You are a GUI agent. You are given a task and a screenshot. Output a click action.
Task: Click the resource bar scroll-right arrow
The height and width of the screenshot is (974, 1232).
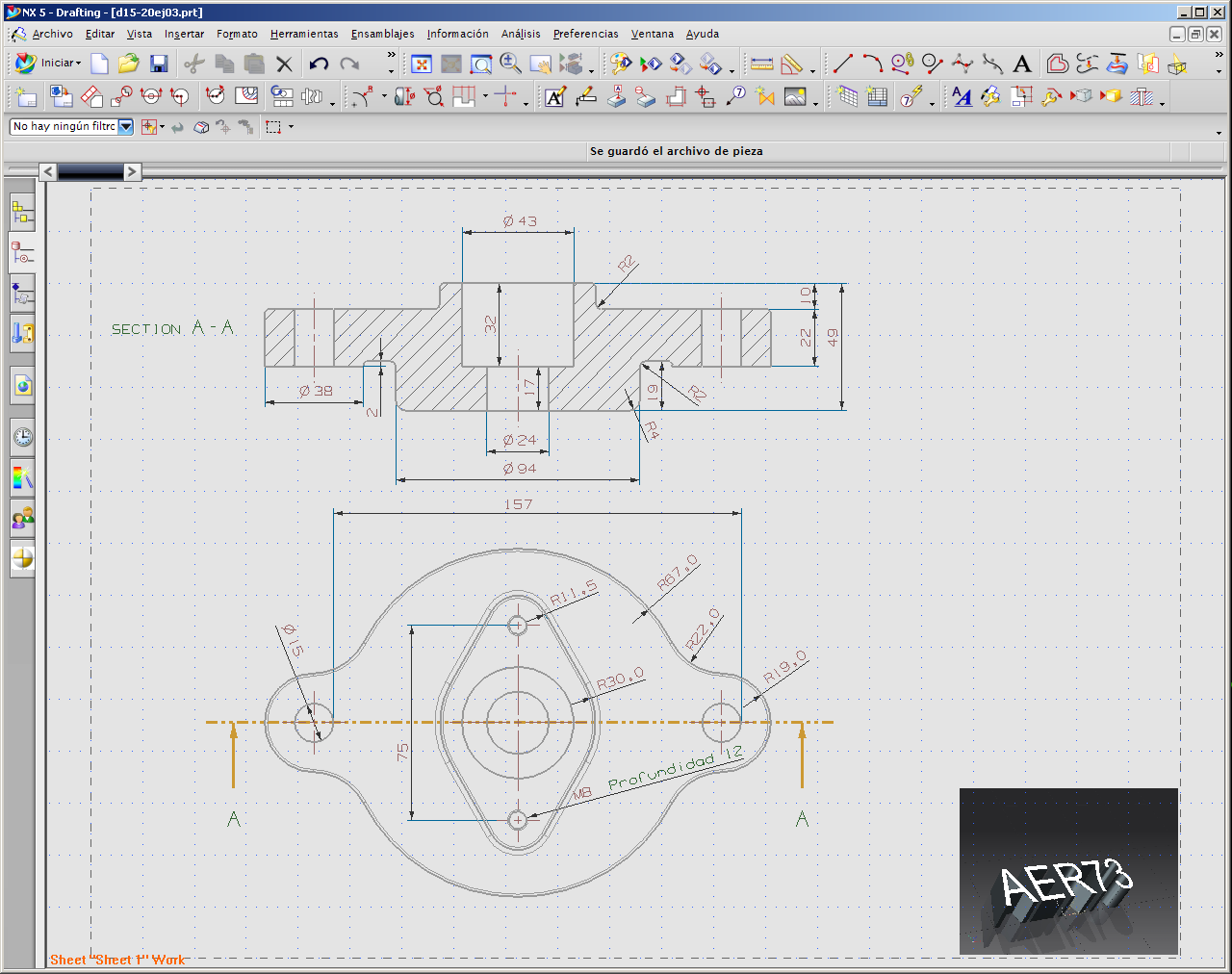[x=132, y=171]
